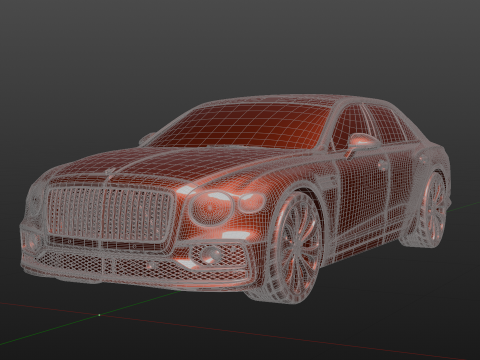Click the world origin point on the axis lines

[x=99, y=315]
